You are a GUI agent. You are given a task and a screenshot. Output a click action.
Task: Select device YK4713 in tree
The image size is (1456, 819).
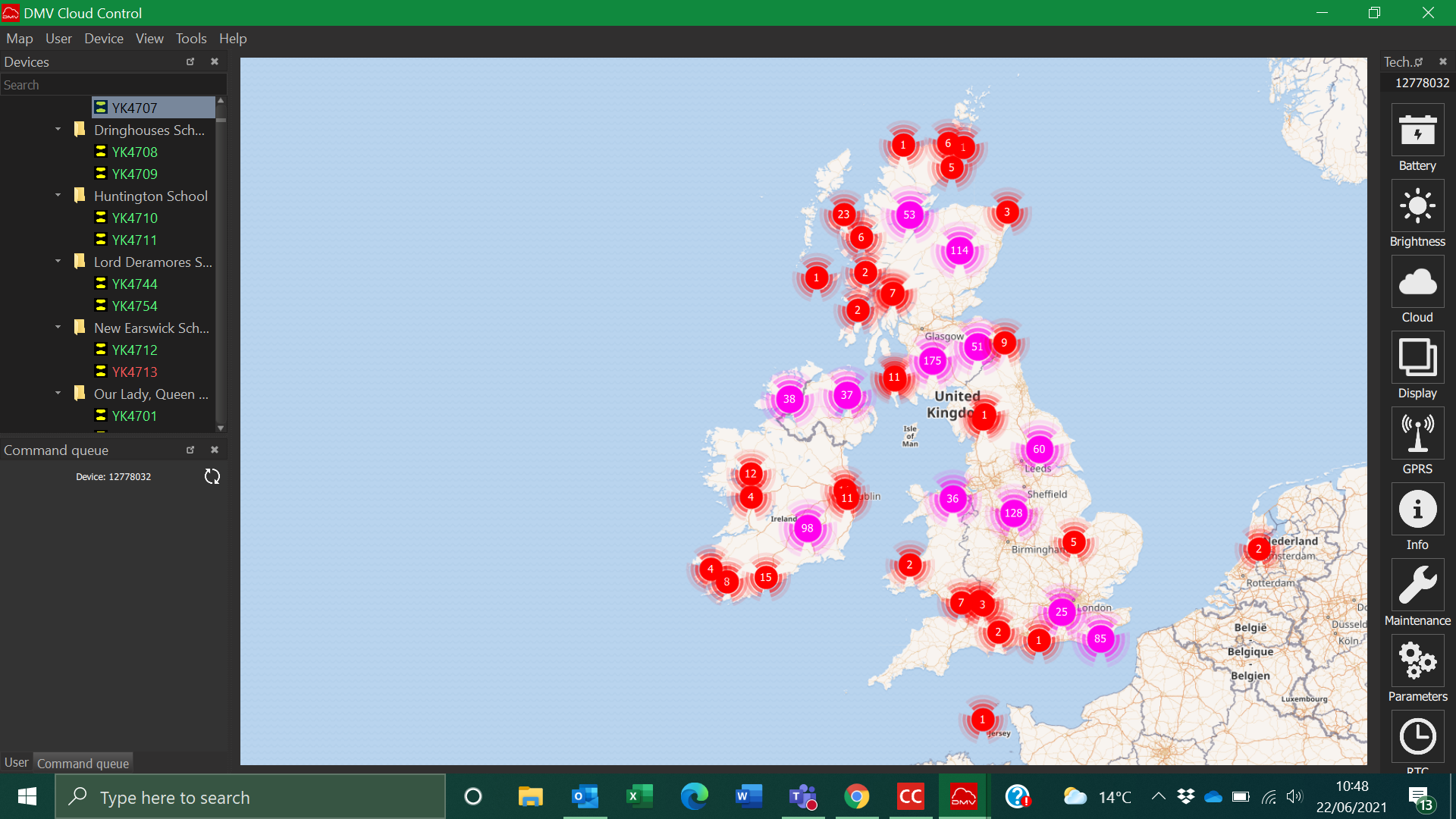pos(134,372)
